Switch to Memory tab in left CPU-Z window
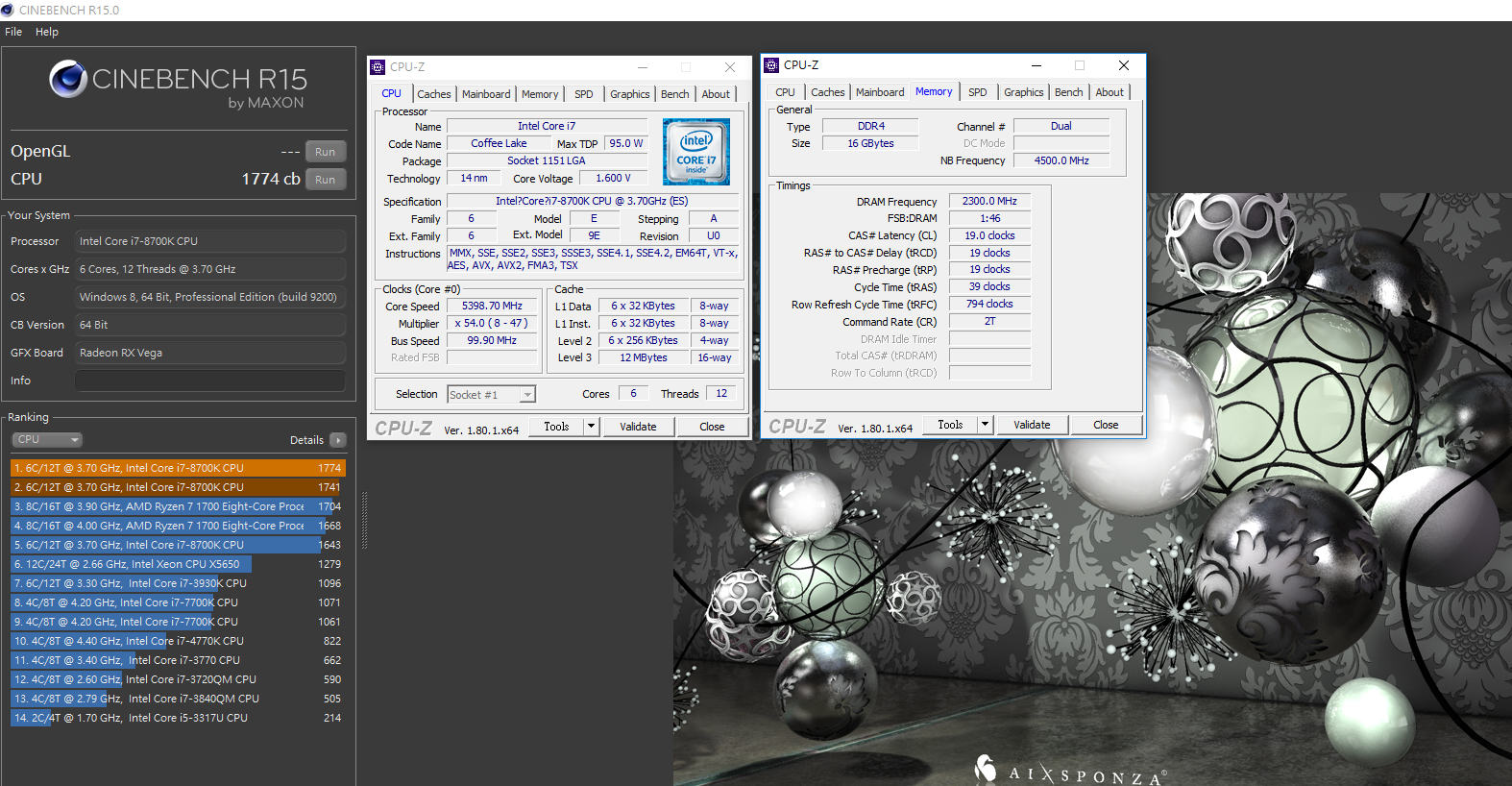 tap(540, 94)
